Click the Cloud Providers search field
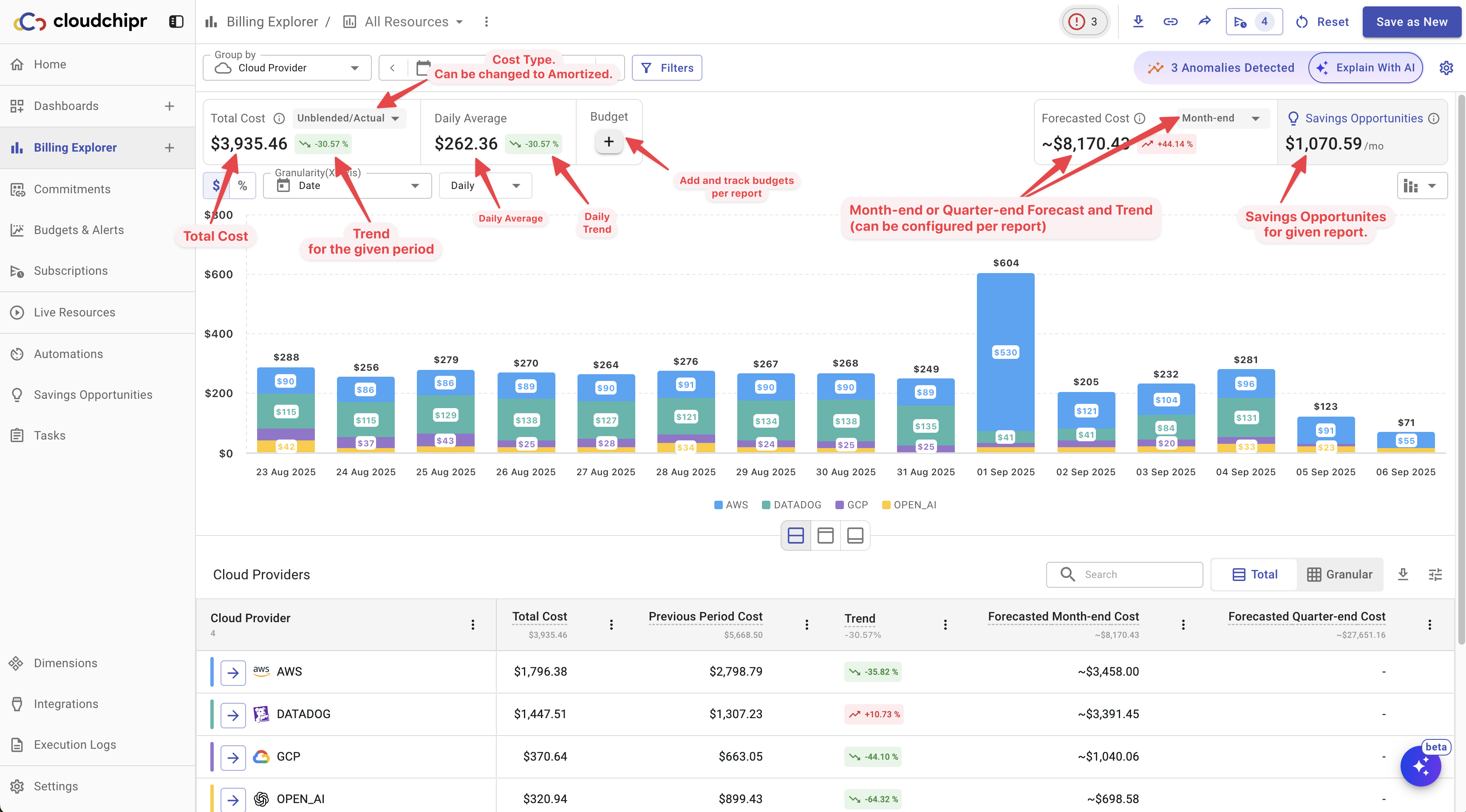 [1124, 574]
